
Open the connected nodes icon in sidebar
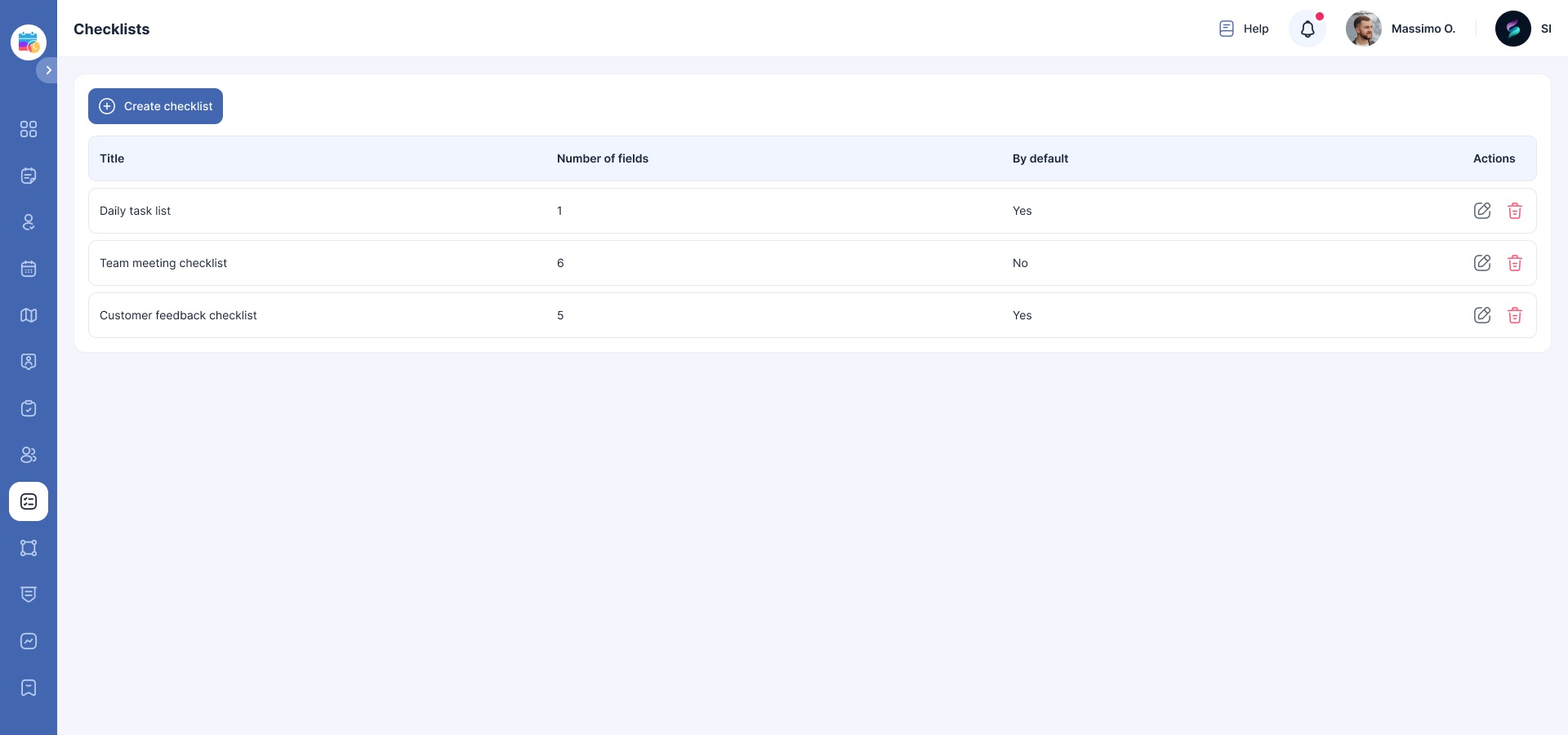coord(29,548)
